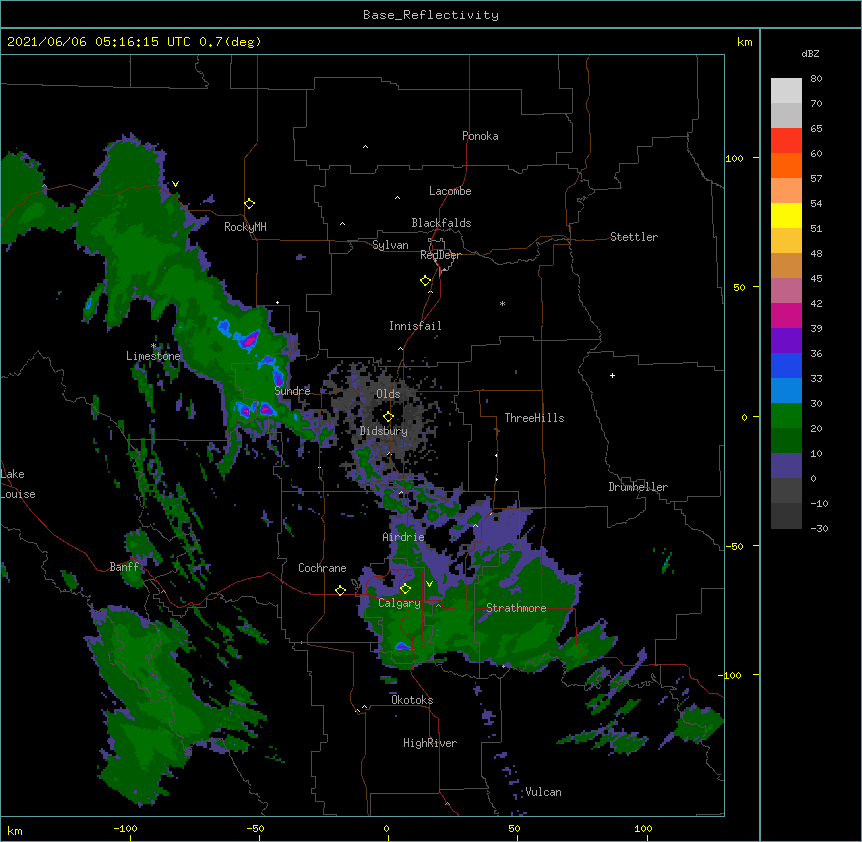The height and width of the screenshot is (842, 862).
Task: Select the Okotoks label
Action: 412,700
